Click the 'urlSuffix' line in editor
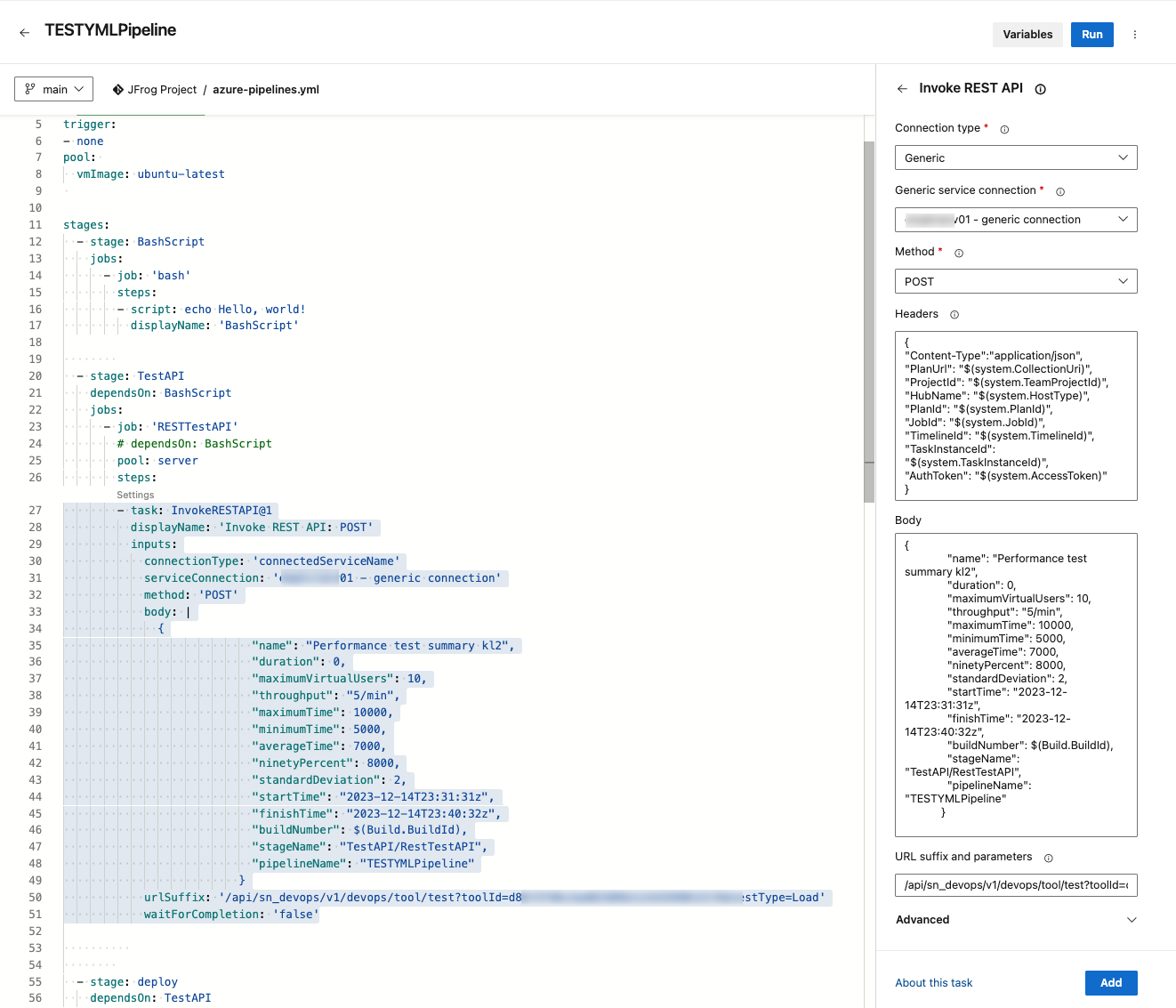The image size is (1176, 1008). click(x=485, y=898)
